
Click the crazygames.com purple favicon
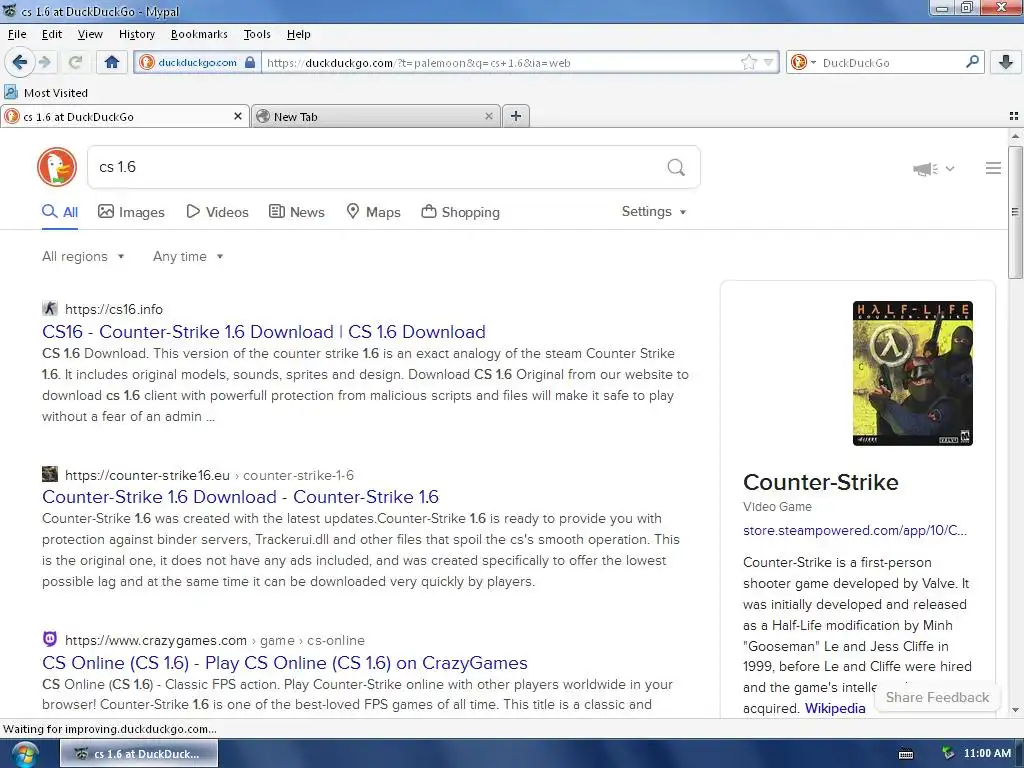point(50,639)
